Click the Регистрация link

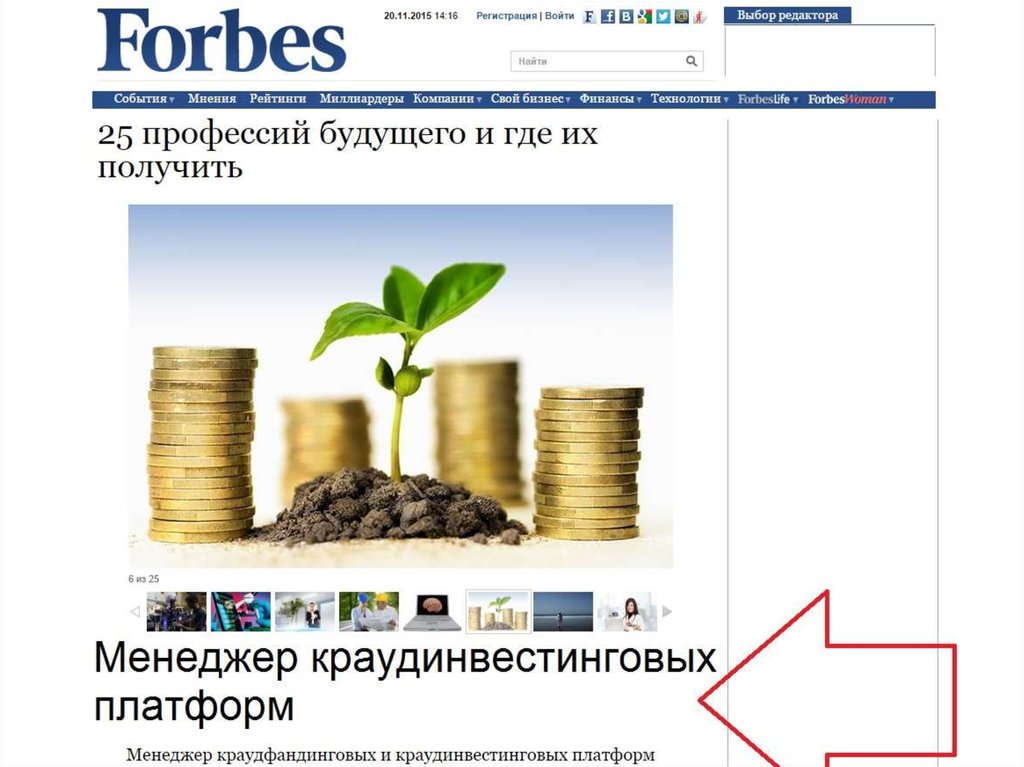pos(506,16)
